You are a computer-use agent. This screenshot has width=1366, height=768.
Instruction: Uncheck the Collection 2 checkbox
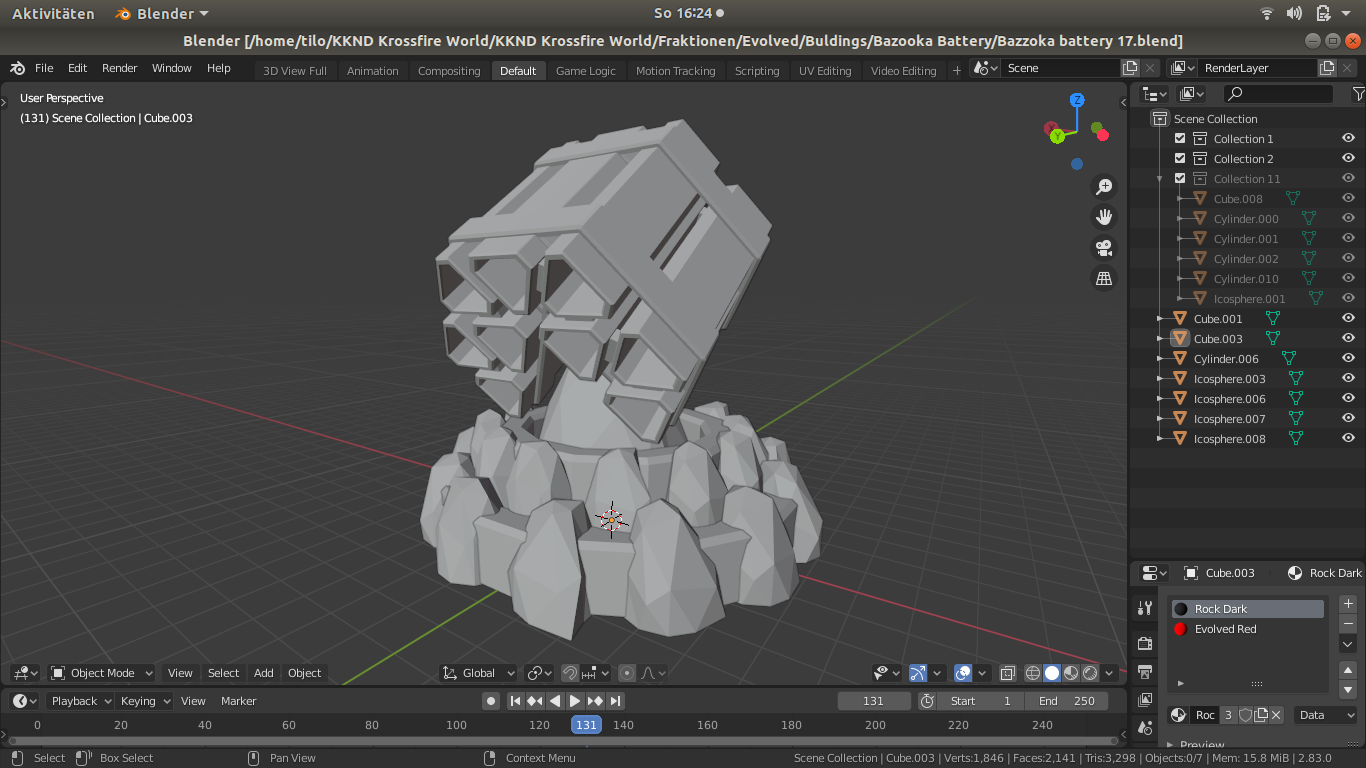(x=1180, y=159)
